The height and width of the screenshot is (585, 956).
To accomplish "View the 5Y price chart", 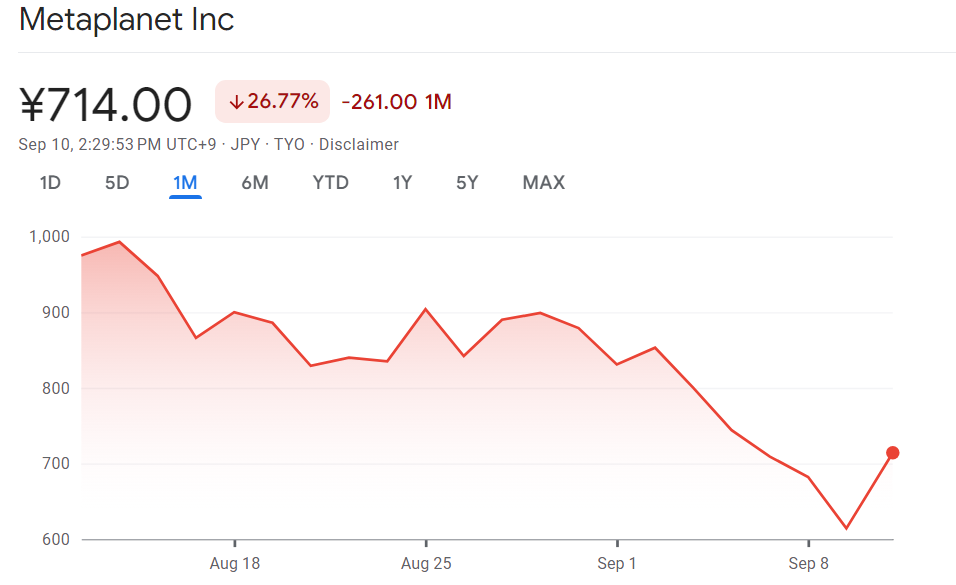I will click(x=466, y=183).
